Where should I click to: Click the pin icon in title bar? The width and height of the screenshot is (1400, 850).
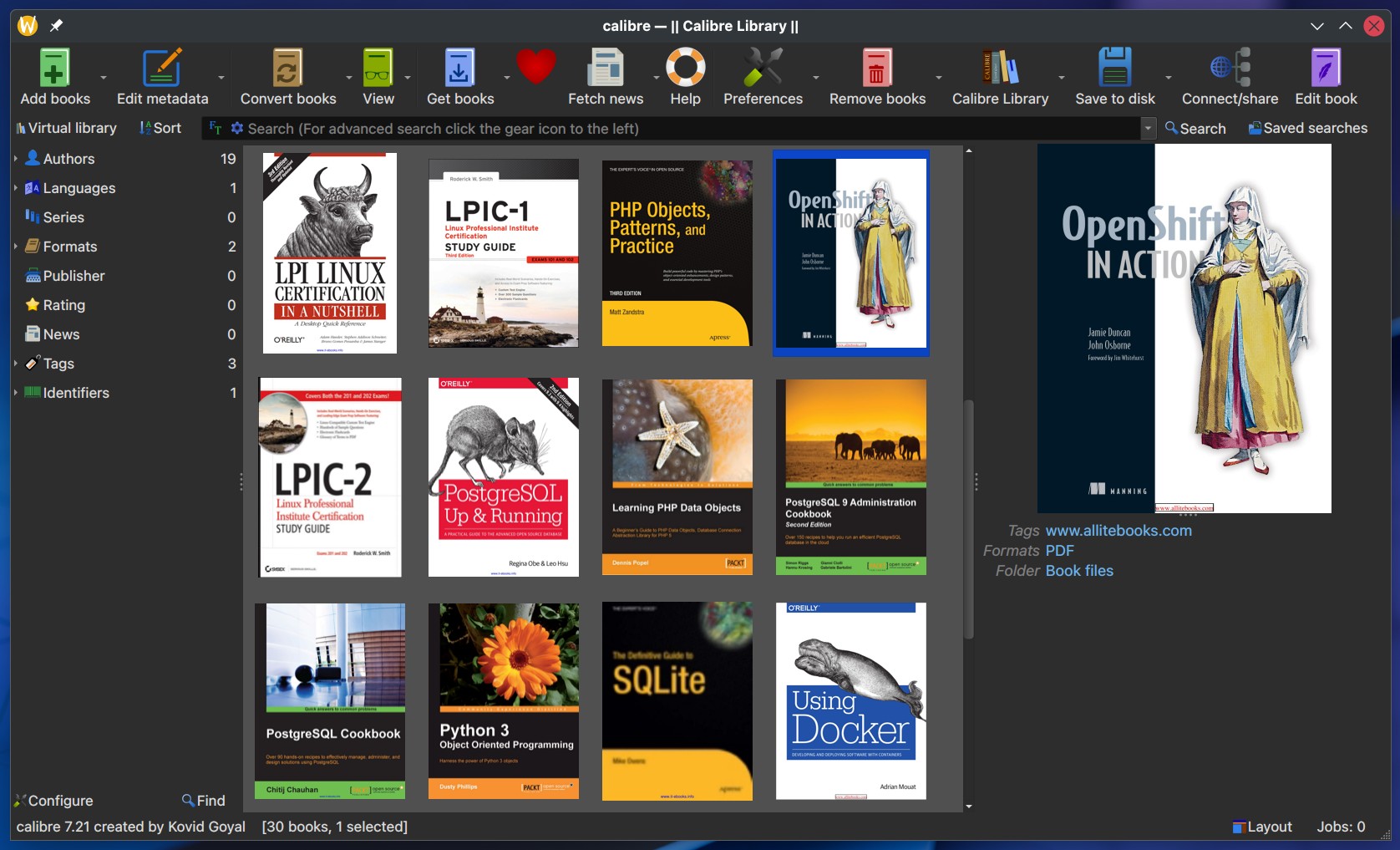56,26
